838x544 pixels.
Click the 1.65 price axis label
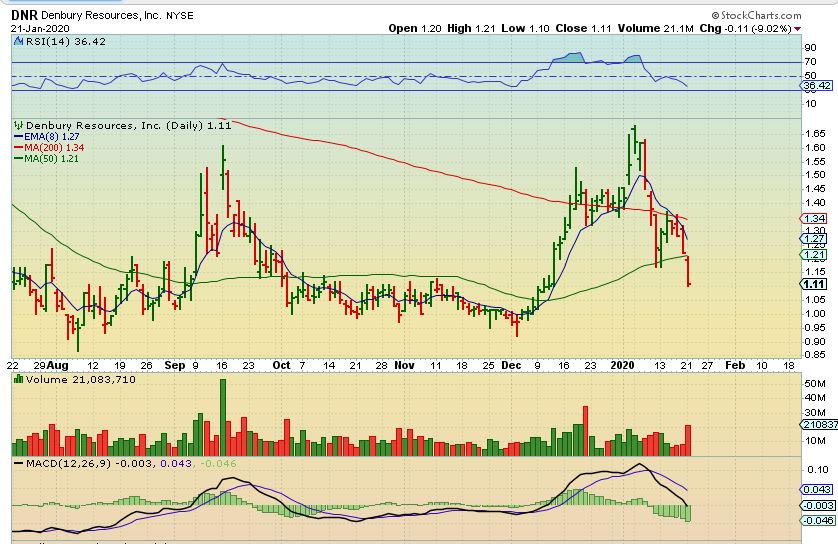[816, 134]
